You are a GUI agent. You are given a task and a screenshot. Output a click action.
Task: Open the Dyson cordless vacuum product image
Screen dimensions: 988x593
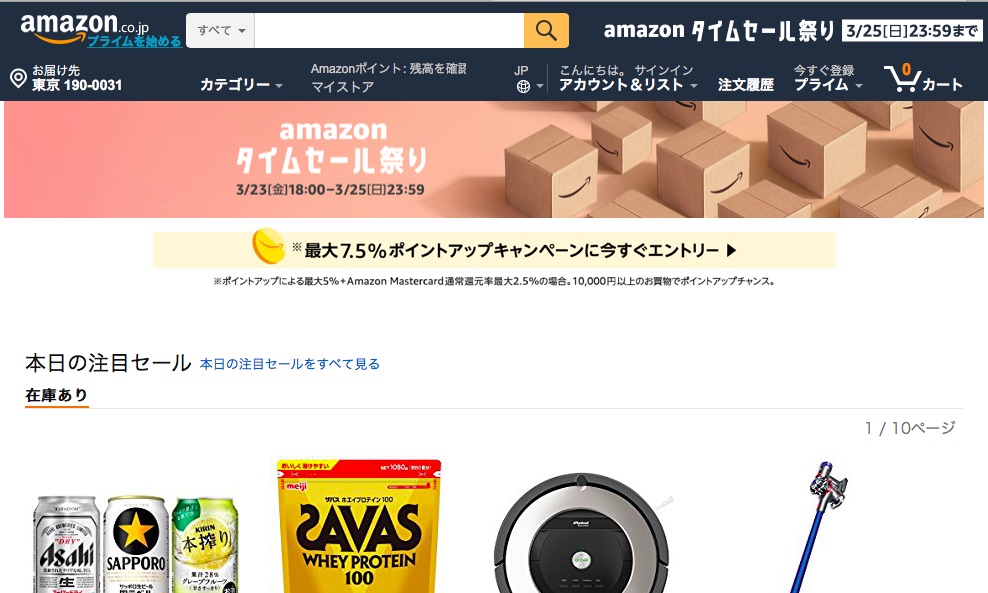tap(819, 527)
